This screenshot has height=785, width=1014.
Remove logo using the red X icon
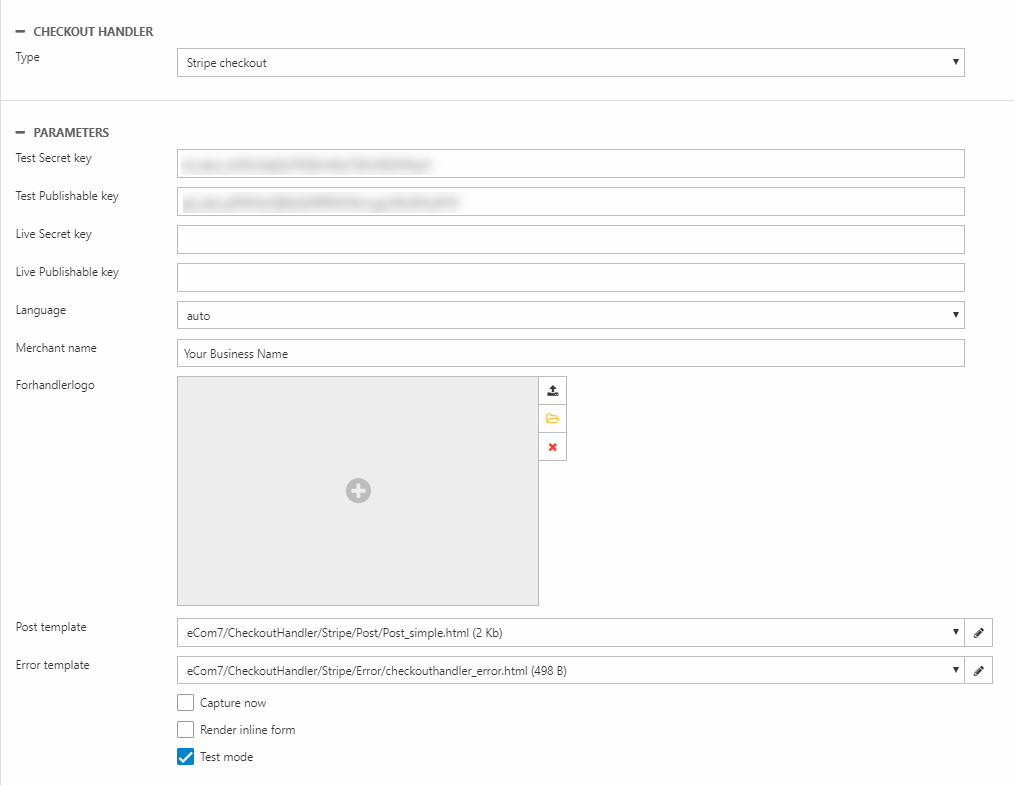click(x=552, y=447)
